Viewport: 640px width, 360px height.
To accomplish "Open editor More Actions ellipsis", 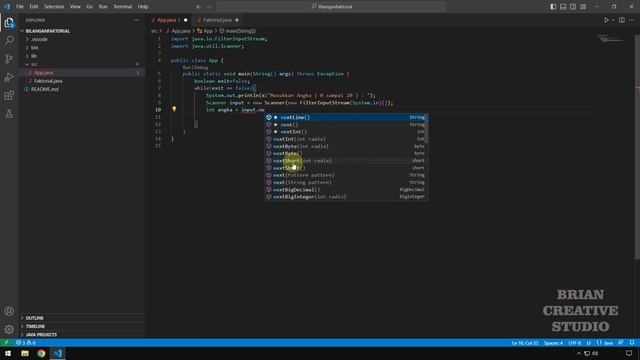I will tap(631, 20).
